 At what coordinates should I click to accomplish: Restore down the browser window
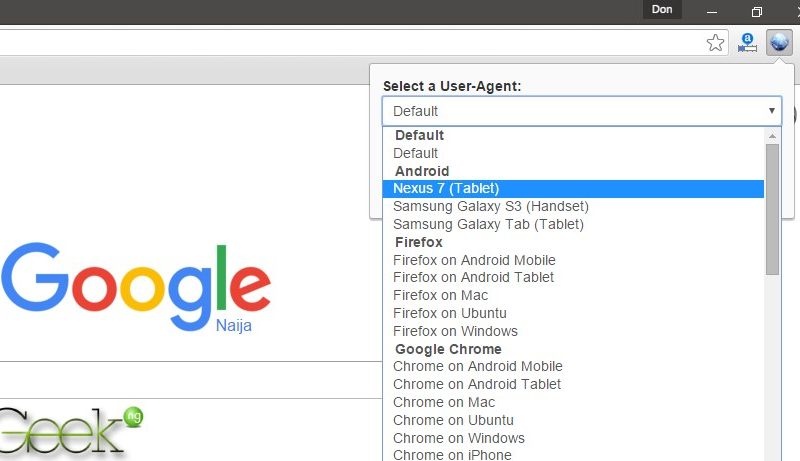point(757,11)
